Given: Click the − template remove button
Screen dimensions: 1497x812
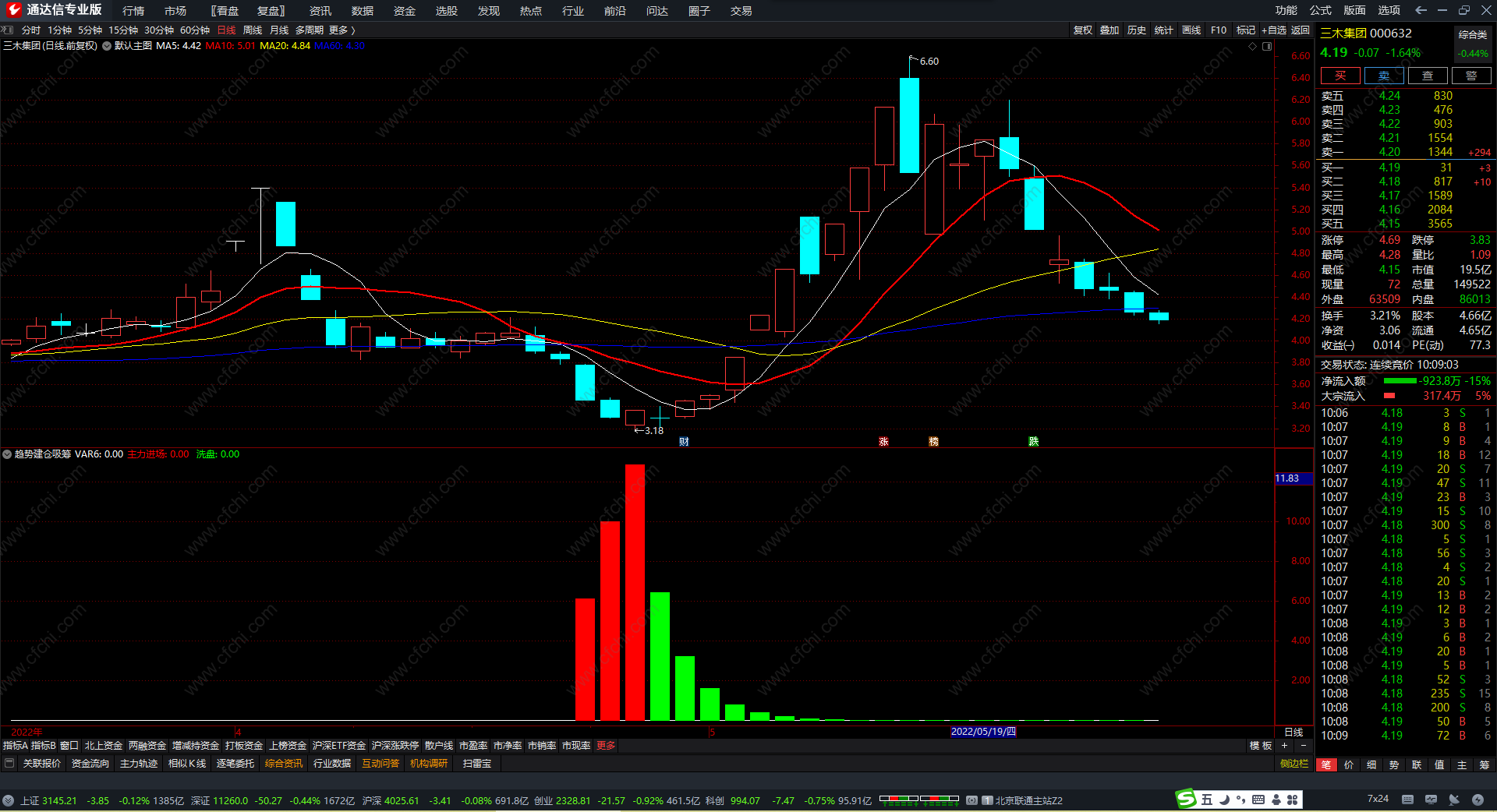Looking at the screenshot, I should 1304,746.
